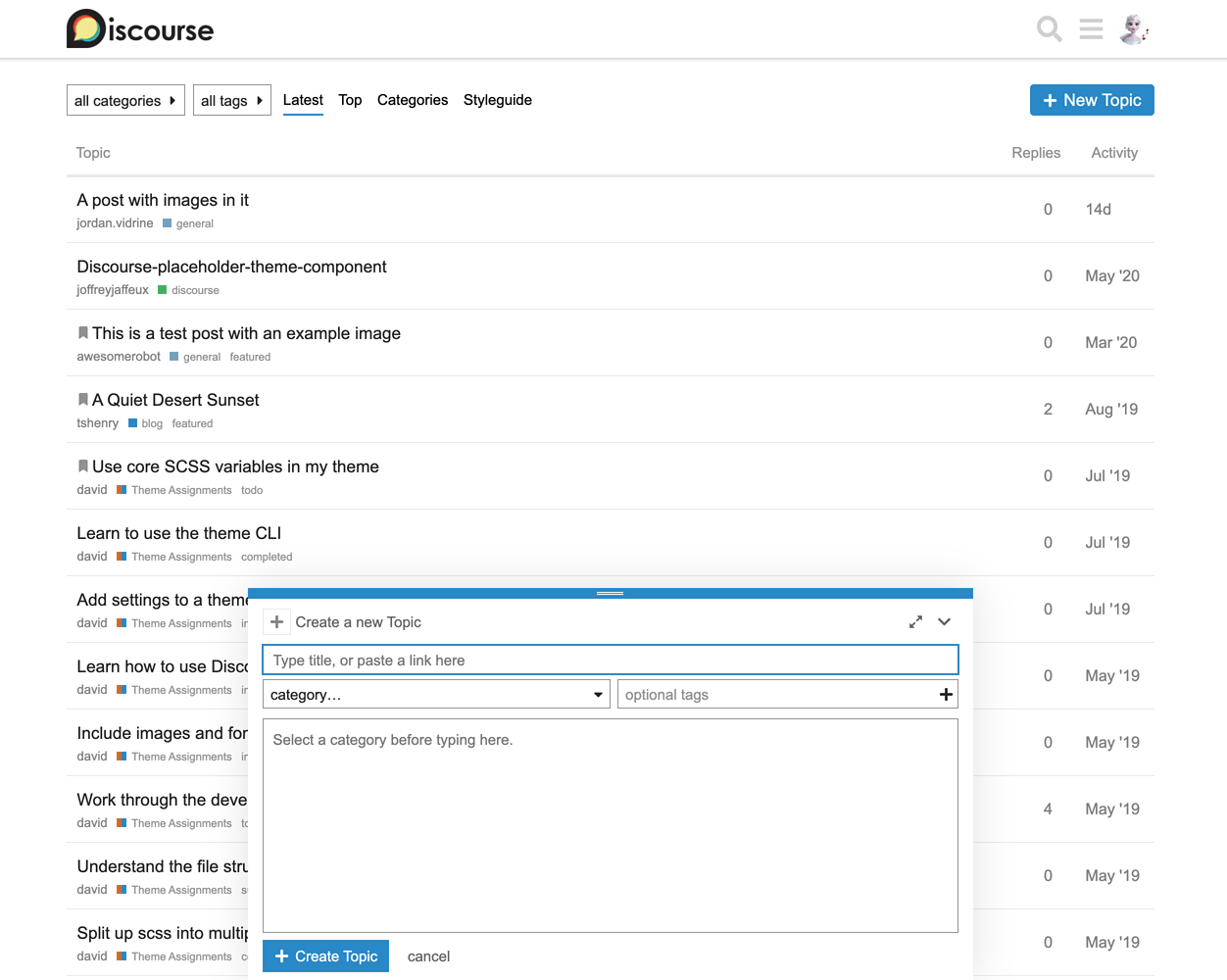The height and width of the screenshot is (980, 1227).
Task: Switch to the Top tab
Action: tap(350, 100)
